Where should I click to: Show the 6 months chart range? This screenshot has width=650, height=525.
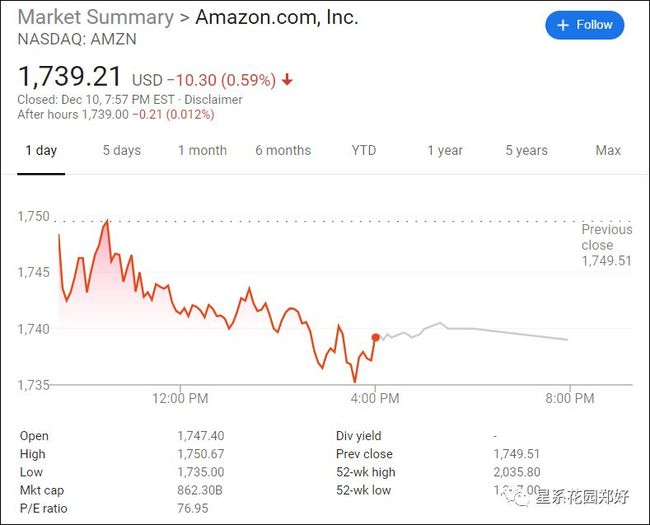pyautogui.click(x=283, y=150)
